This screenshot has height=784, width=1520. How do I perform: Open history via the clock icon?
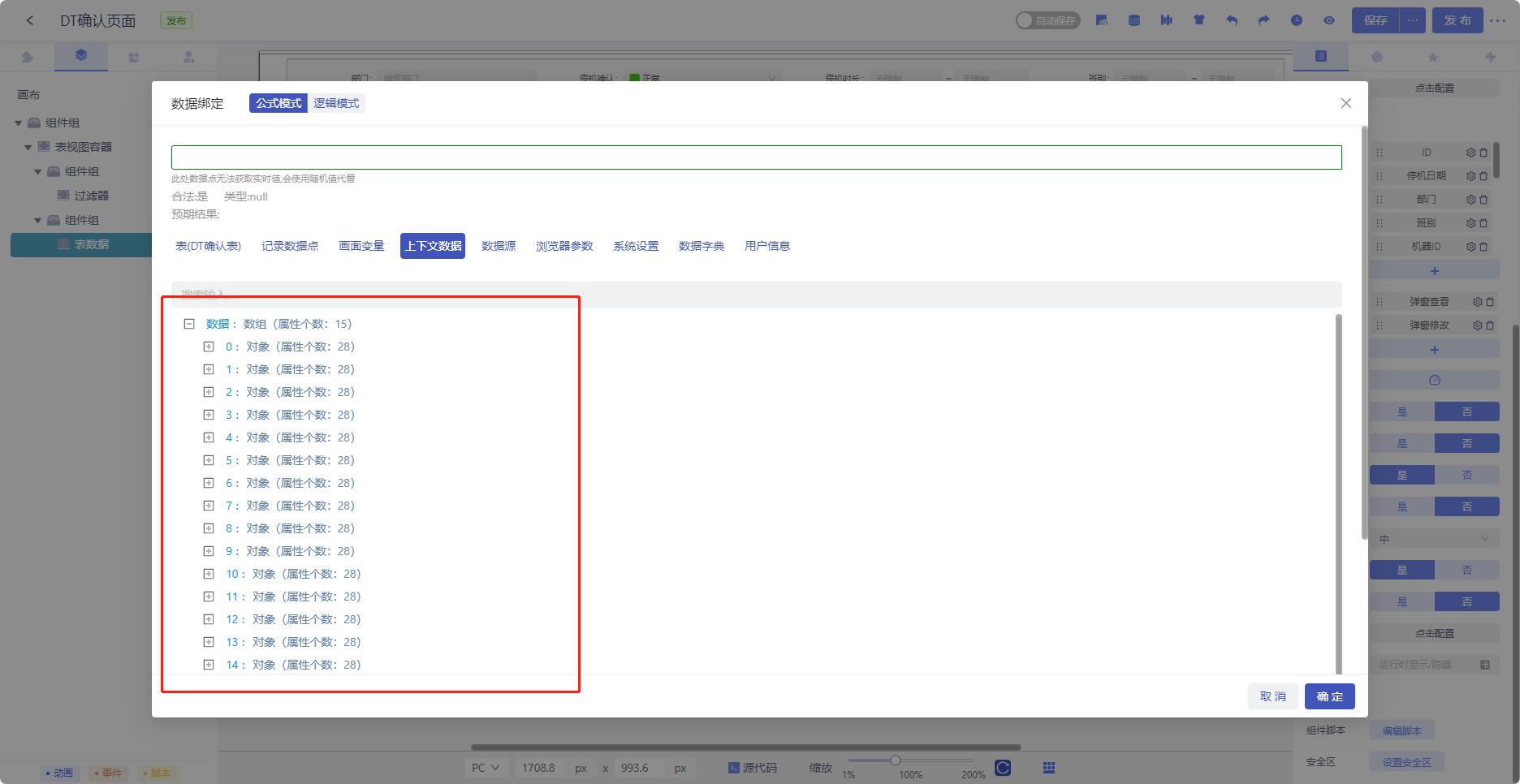(1297, 20)
